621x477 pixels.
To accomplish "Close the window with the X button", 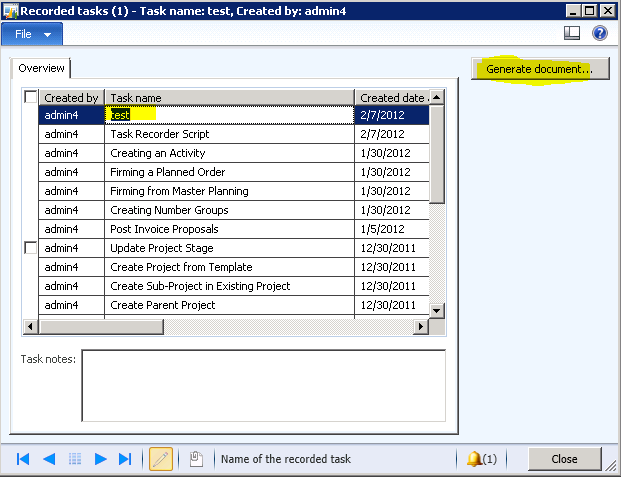I will [608, 11].
